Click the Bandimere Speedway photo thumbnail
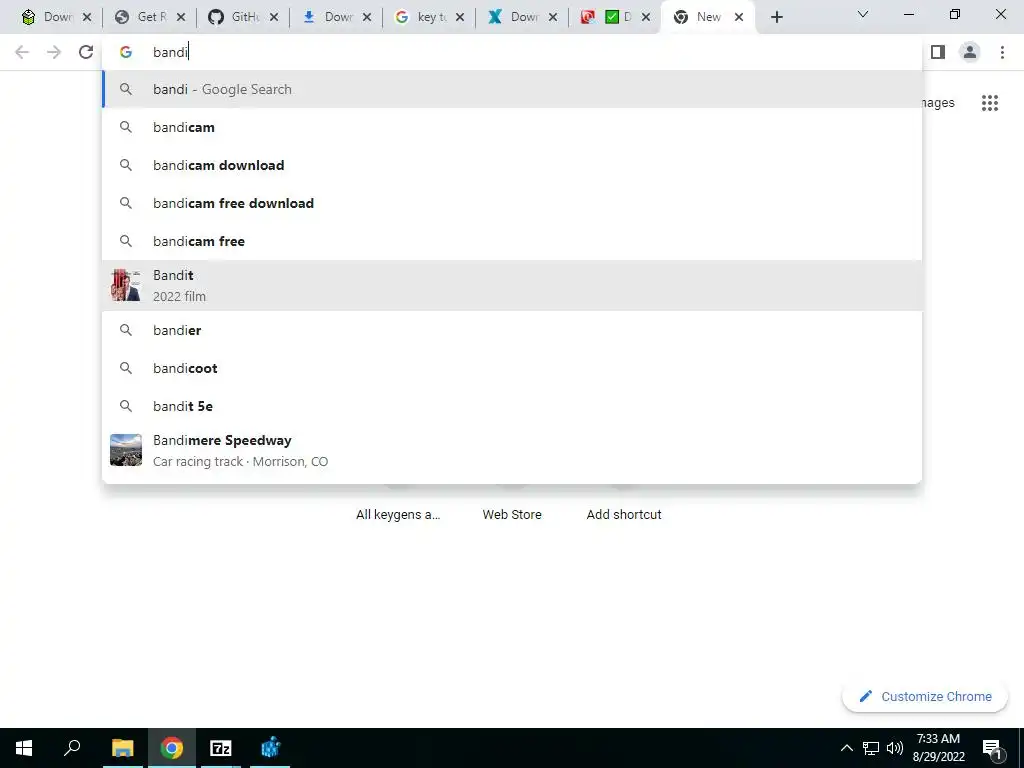Image resolution: width=1024 pixels, height=768 pixels. coord(125,451)
